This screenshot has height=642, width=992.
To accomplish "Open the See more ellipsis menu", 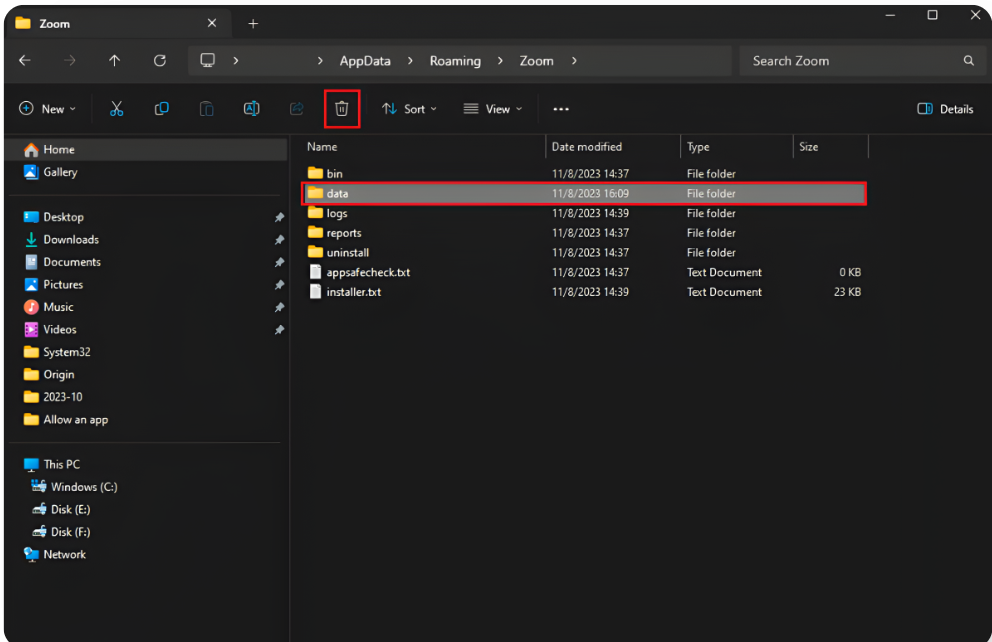I will [561, 109].
